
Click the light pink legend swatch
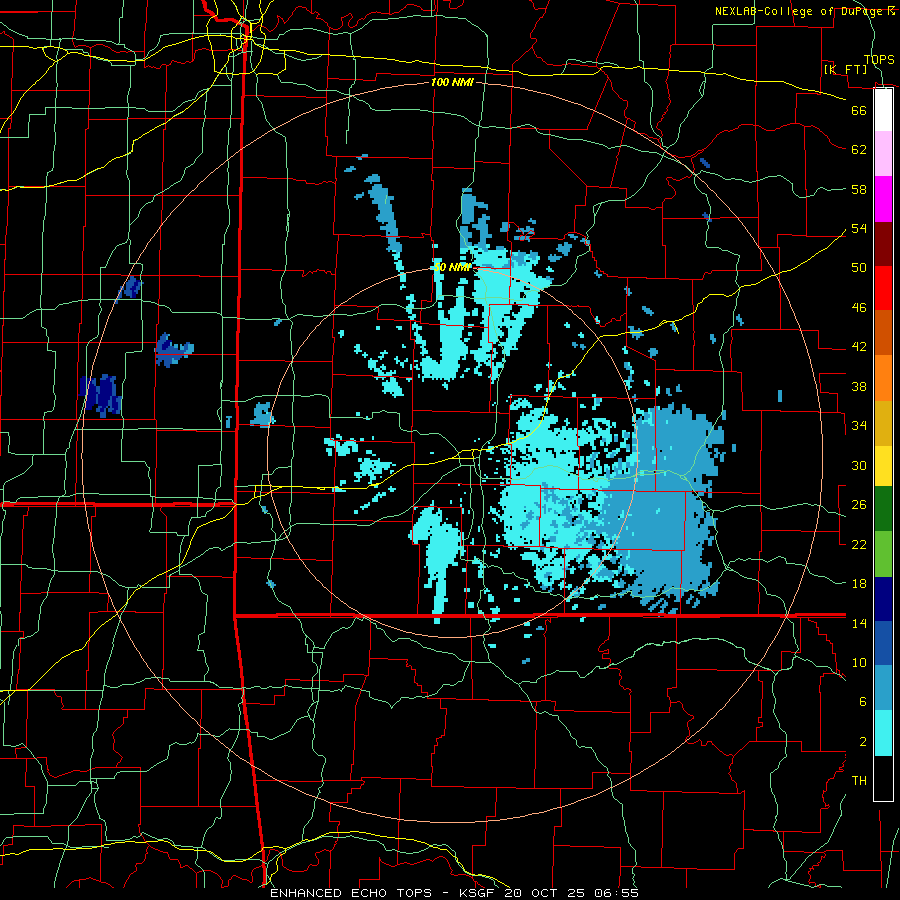[883, 154]
